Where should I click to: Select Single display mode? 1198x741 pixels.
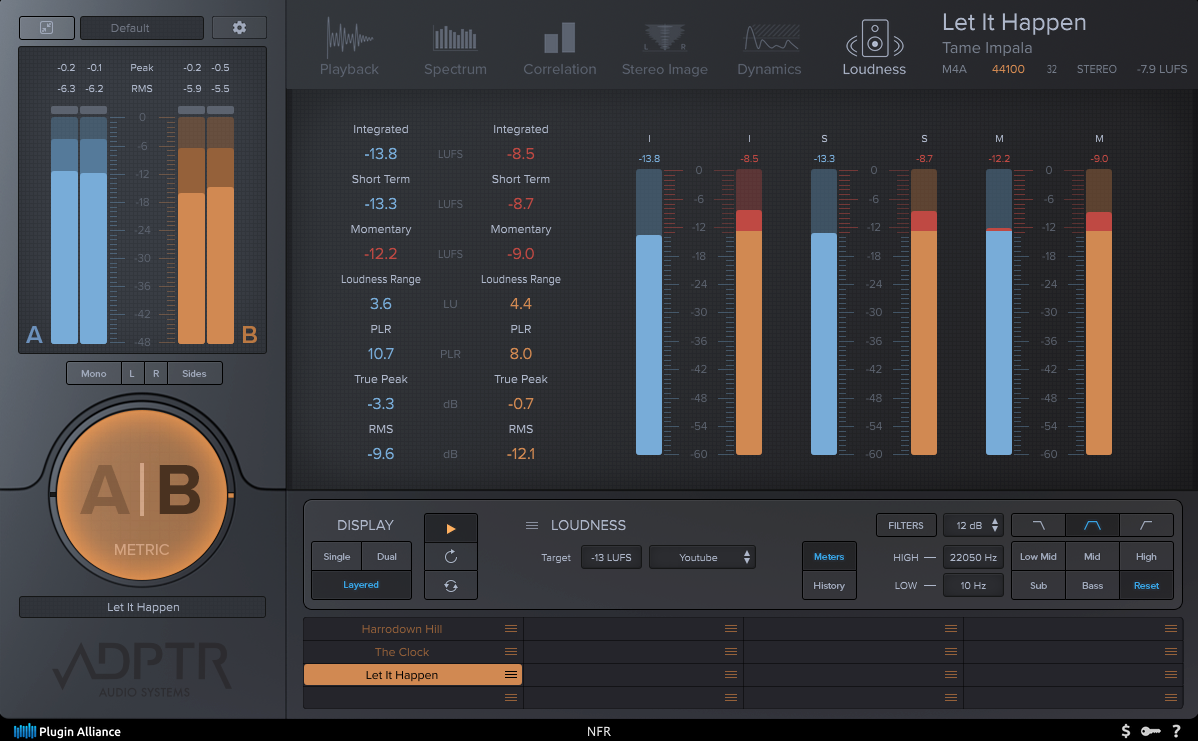[336, 556]
